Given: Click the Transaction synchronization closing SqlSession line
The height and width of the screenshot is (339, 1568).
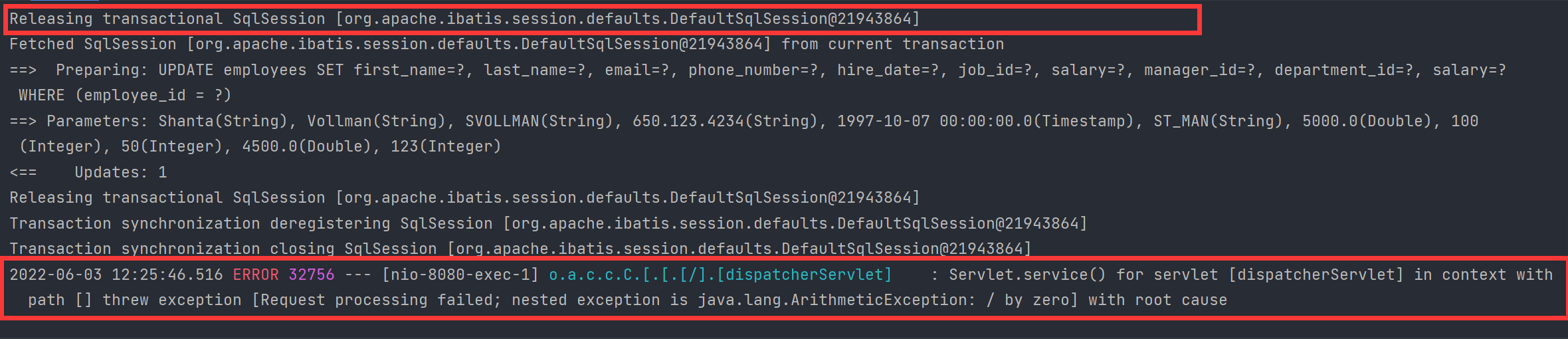Looking at the screenshot, I should click(520, 249).
